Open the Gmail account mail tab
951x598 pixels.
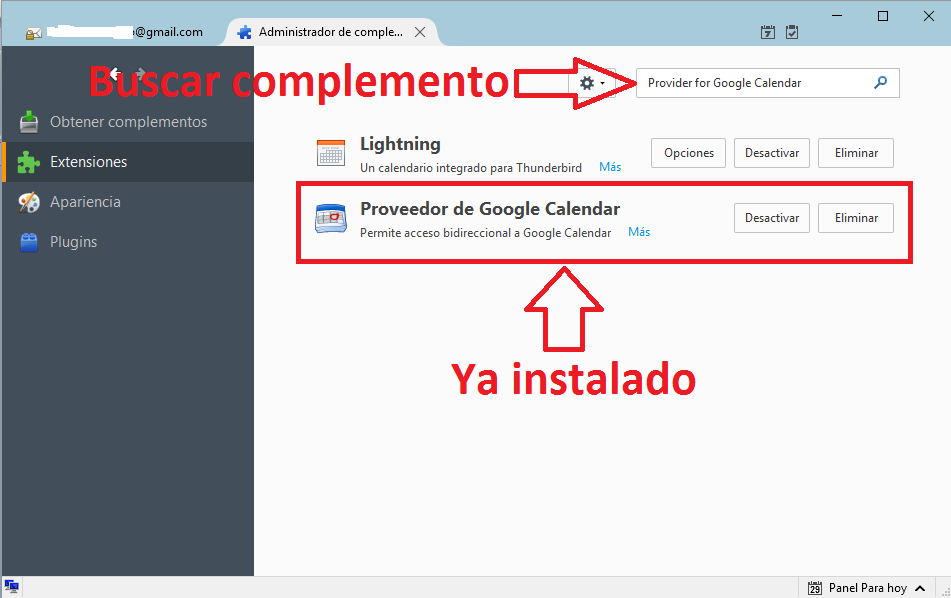tap(115, 32)
